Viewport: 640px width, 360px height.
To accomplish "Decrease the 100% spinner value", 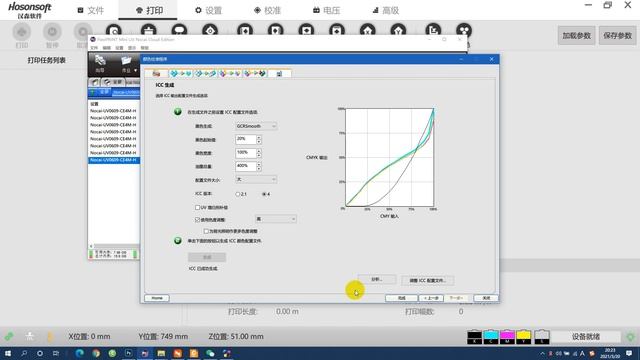I will point(259,156).
